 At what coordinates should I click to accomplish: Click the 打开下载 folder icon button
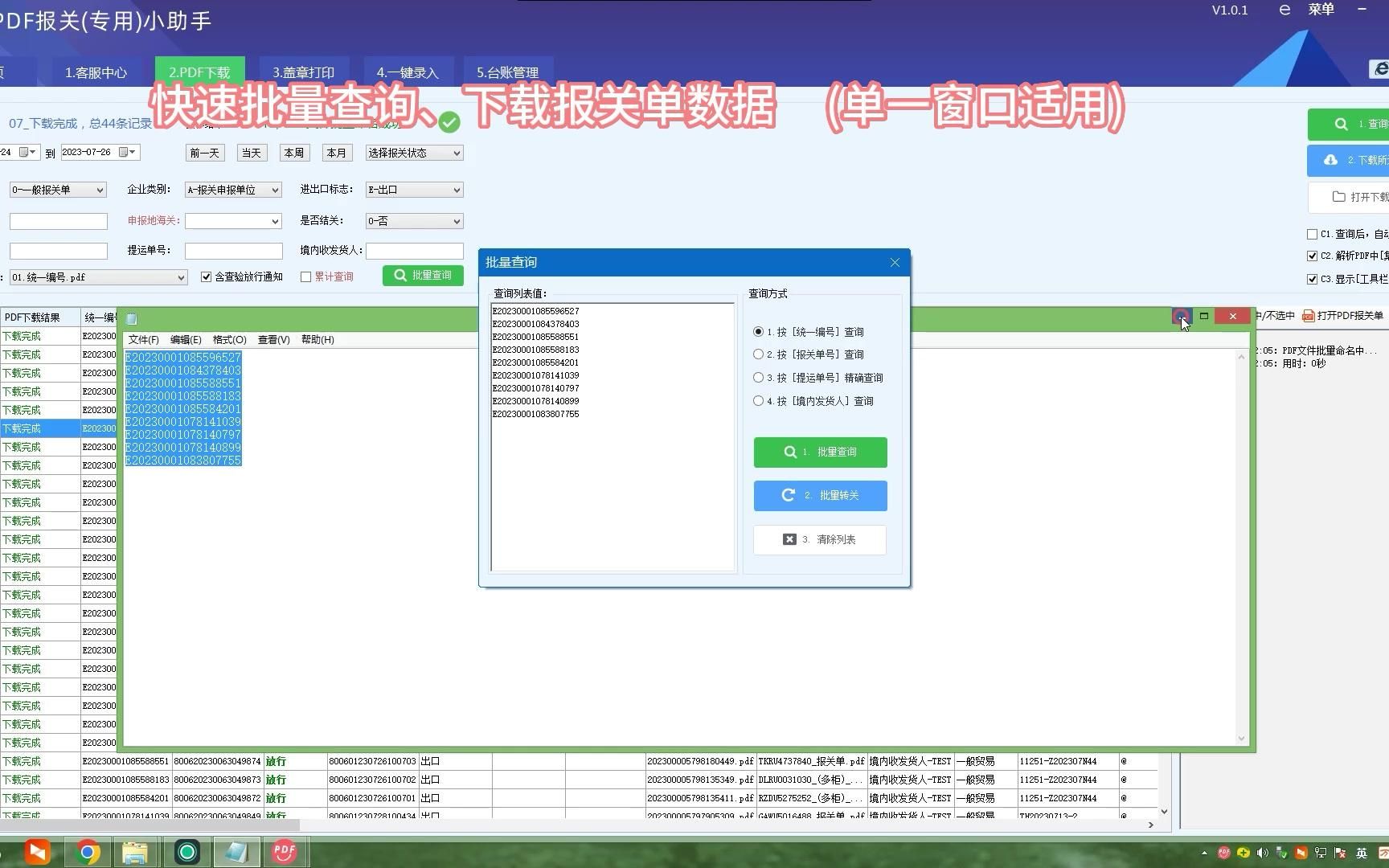1339,197
